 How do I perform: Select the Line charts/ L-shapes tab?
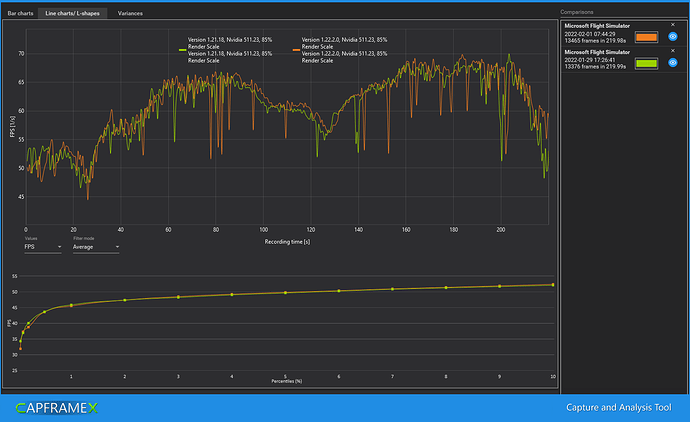73,13
